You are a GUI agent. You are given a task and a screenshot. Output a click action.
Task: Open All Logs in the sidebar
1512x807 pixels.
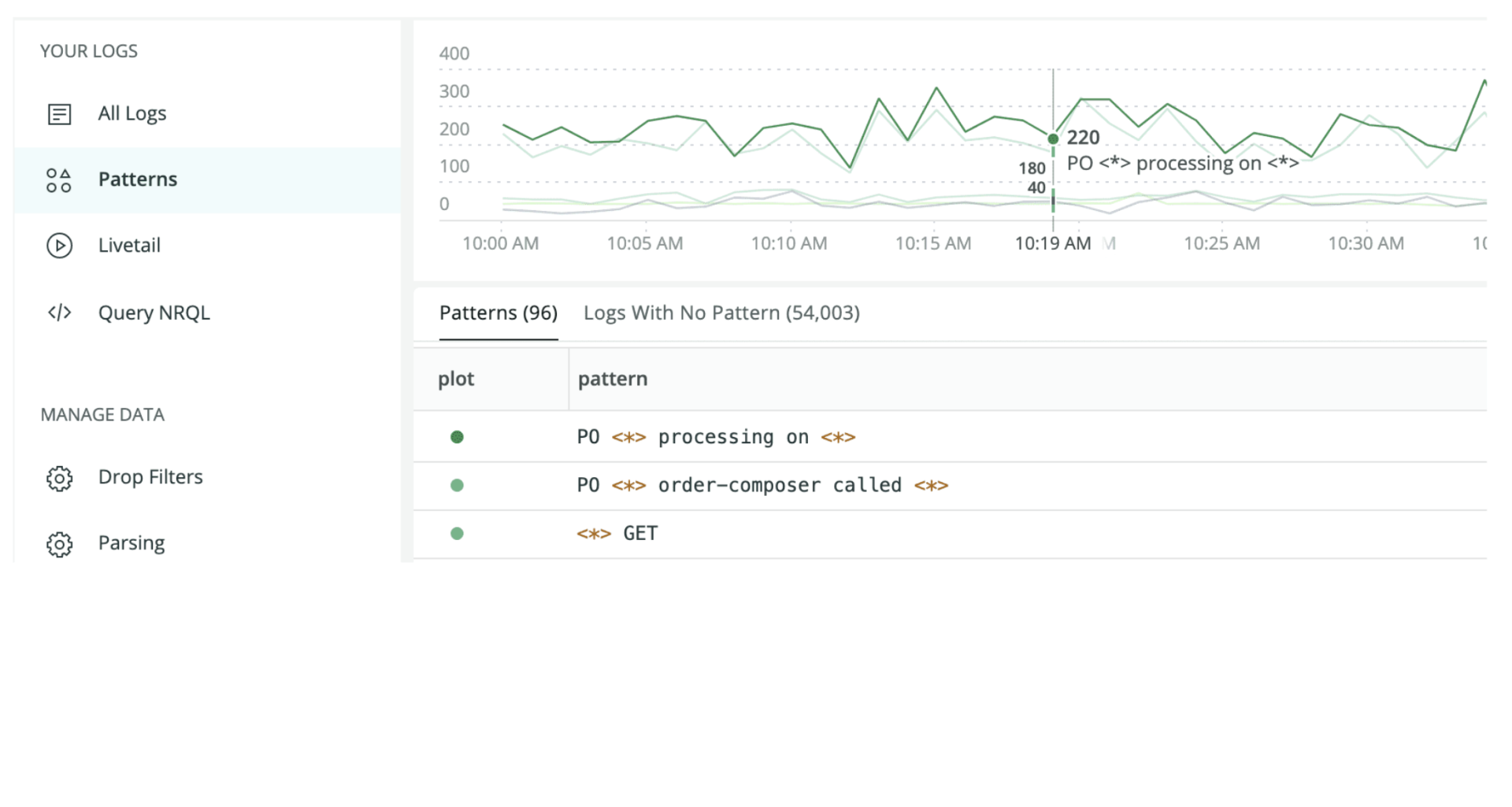click(x=132, y=114)
